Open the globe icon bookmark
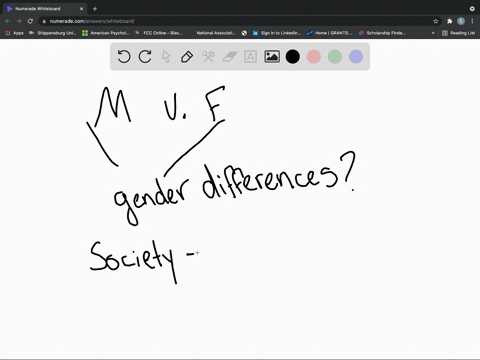This screenshot has width=480, height=360. tap(244, 33)
